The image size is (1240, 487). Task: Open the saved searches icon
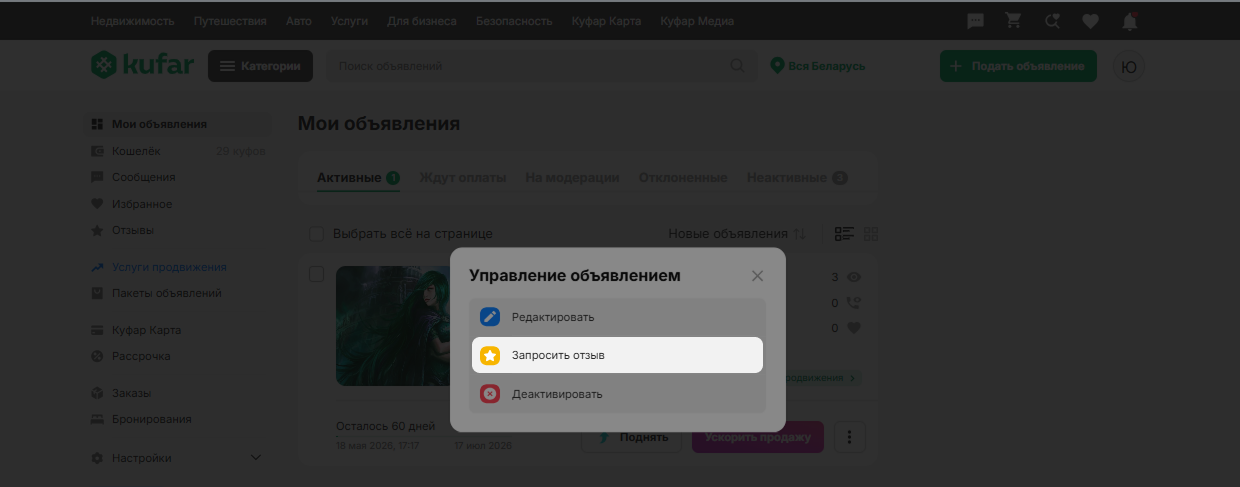click(1052, 21)
